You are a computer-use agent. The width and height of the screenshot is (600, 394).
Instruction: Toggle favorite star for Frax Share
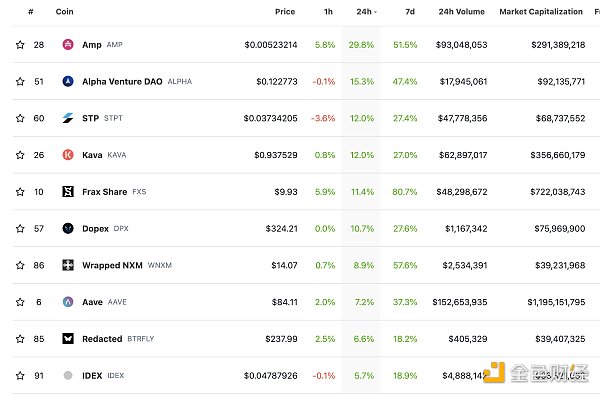[x=20, y=192]
